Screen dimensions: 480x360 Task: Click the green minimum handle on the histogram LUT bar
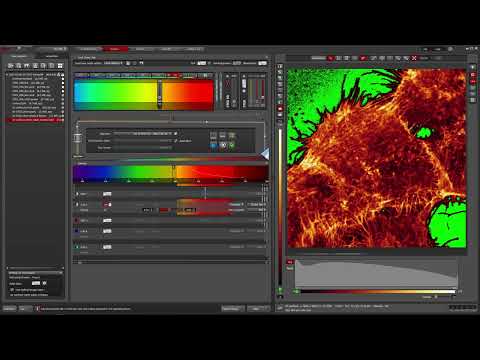[296, 292]
